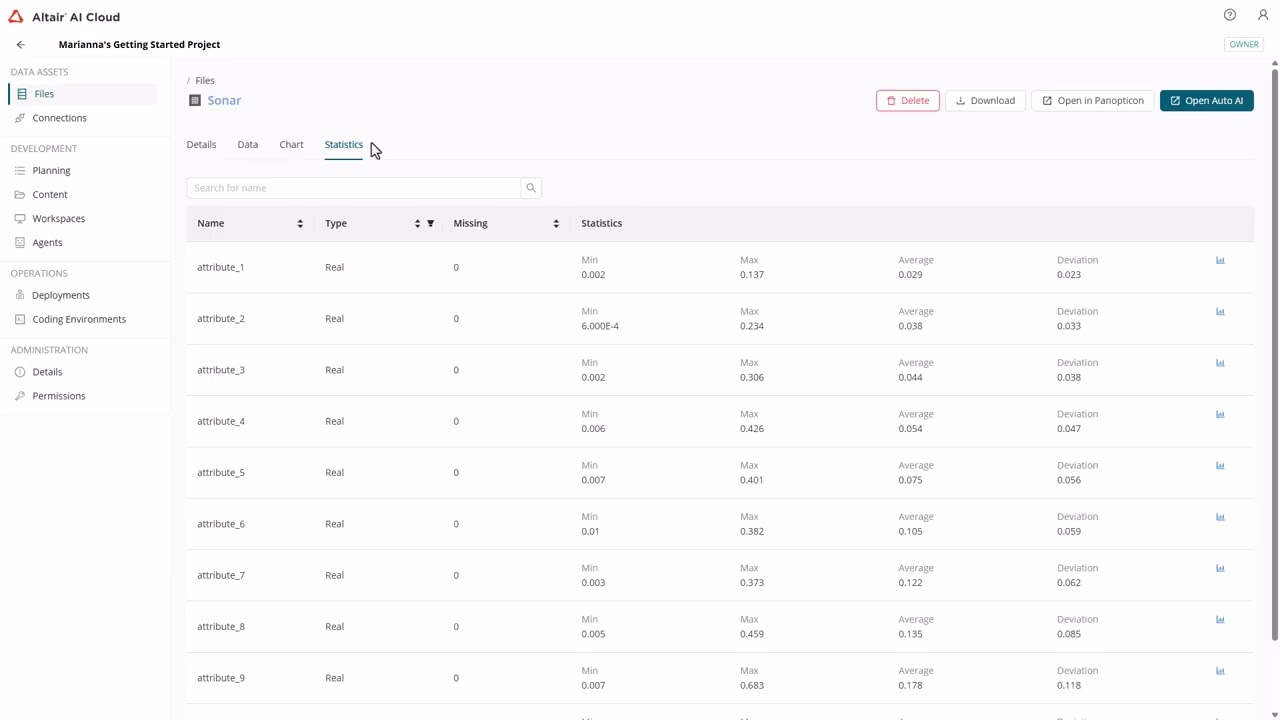Show histogram chart for attribute_7
The image size is (1280, 720).
1220,568
